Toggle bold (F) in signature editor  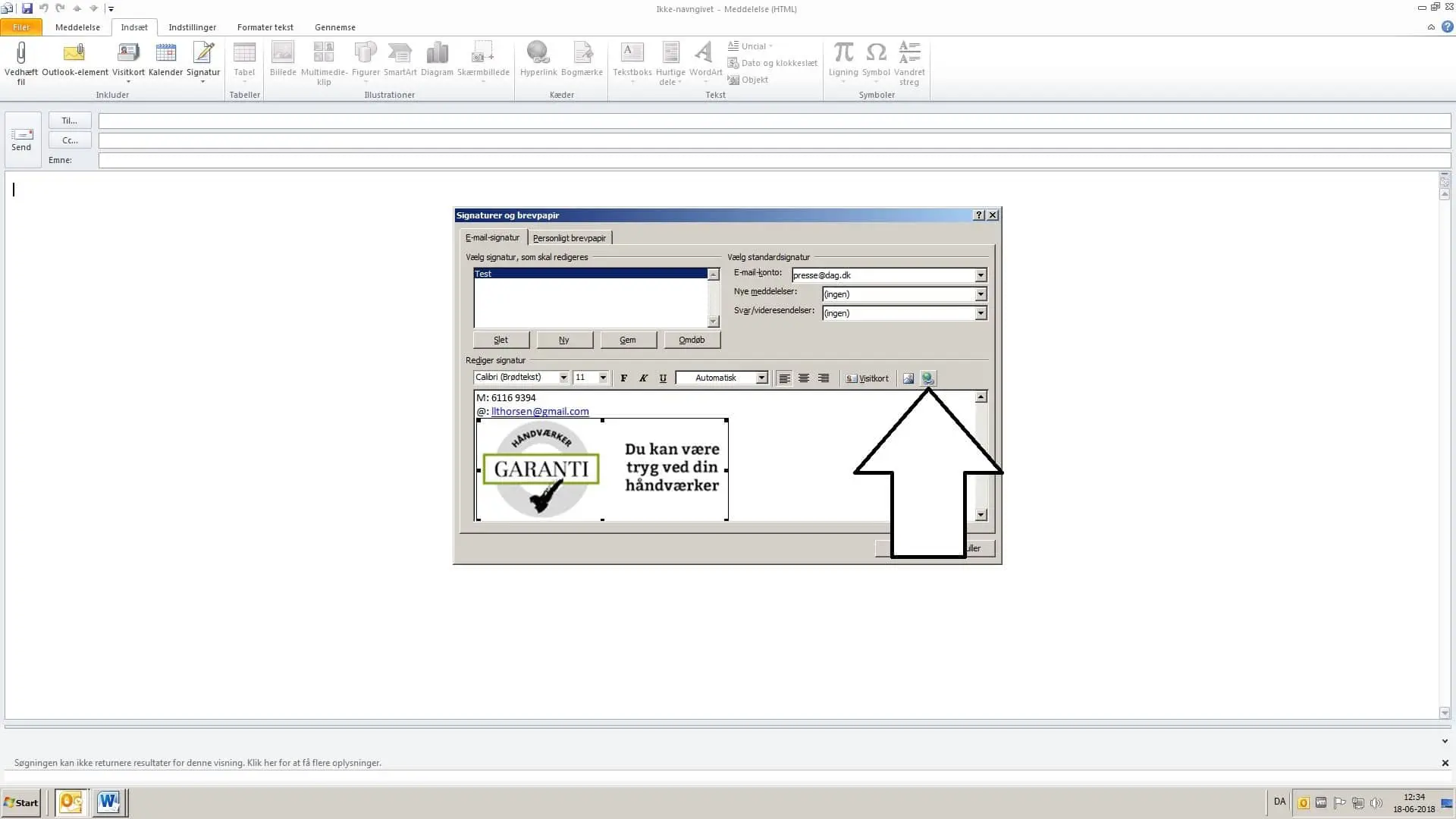pyautogui.click(x=623, y=378)
